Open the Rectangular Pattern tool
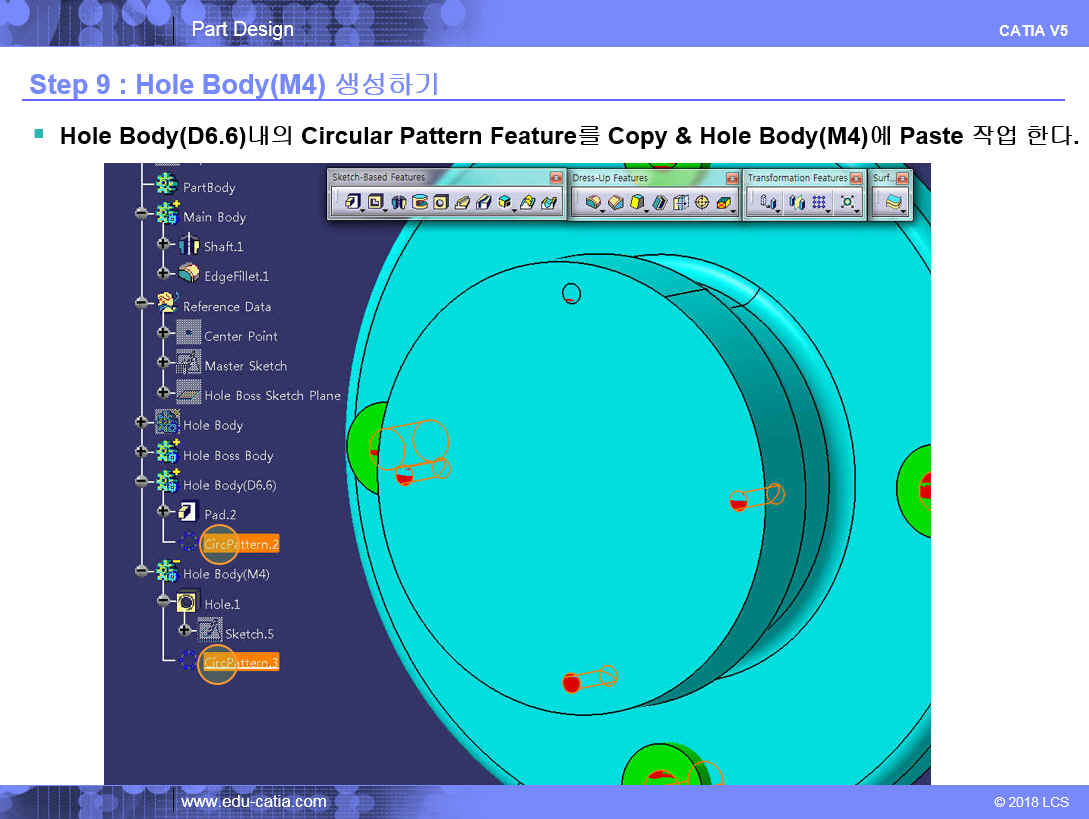Screen dimensions: 1089x819 (820, 203)
